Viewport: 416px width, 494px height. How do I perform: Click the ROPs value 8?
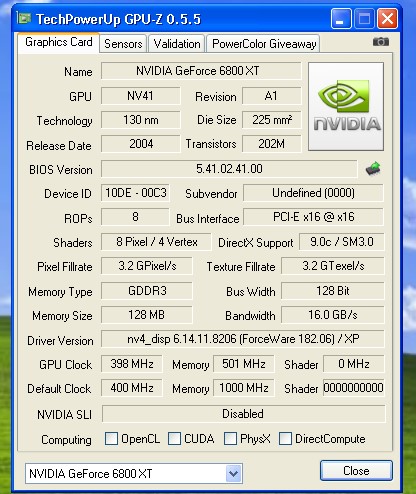135,217
